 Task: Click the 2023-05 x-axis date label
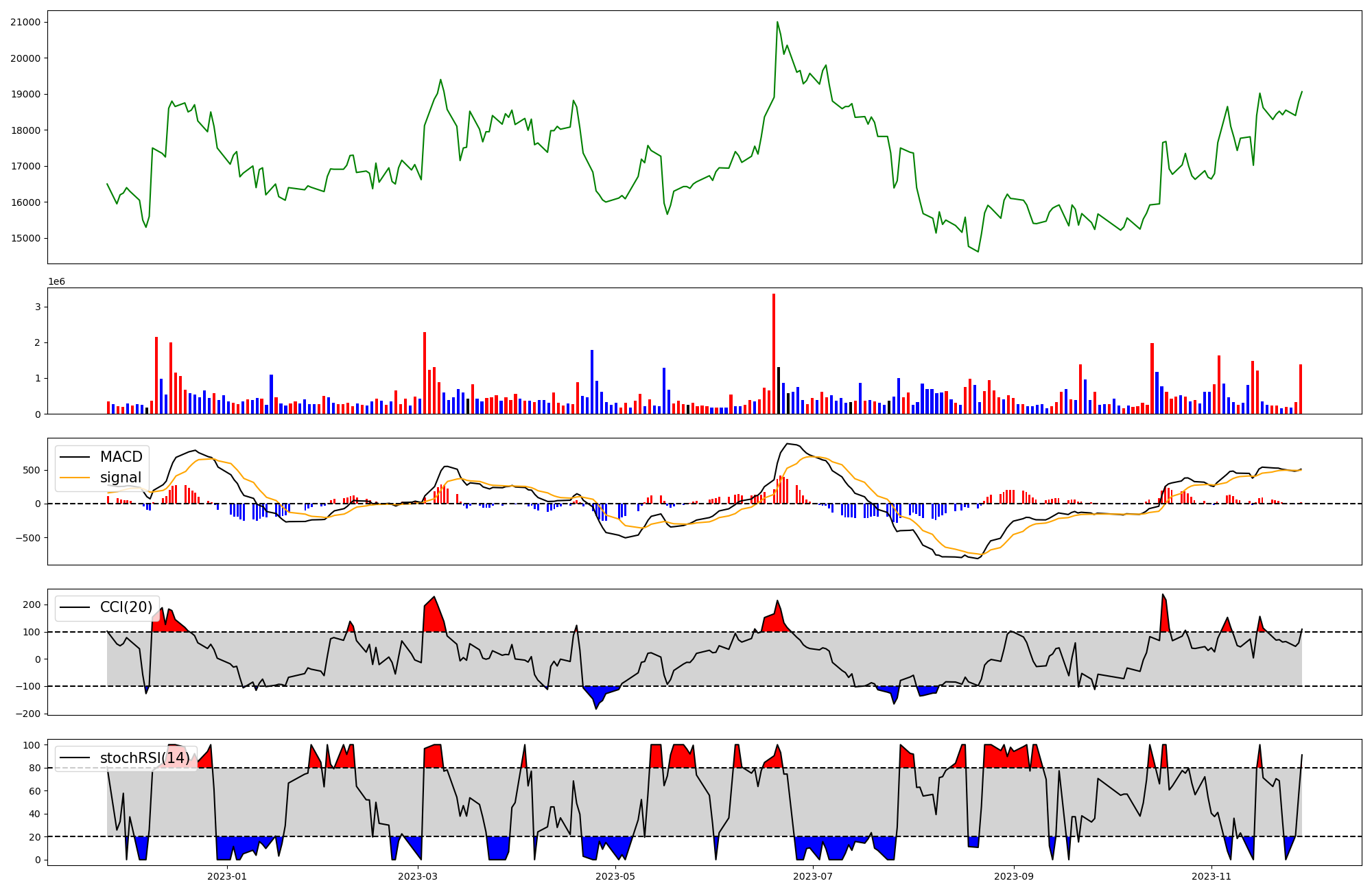[615, 876]
